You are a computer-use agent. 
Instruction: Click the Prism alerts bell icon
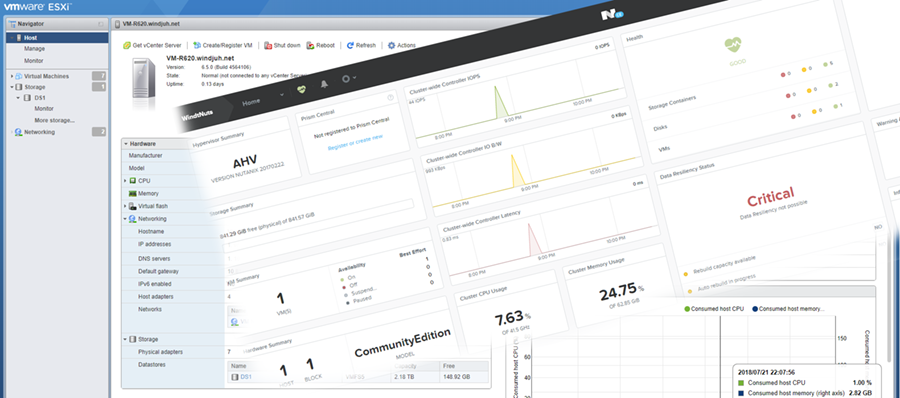pos(324,84)
